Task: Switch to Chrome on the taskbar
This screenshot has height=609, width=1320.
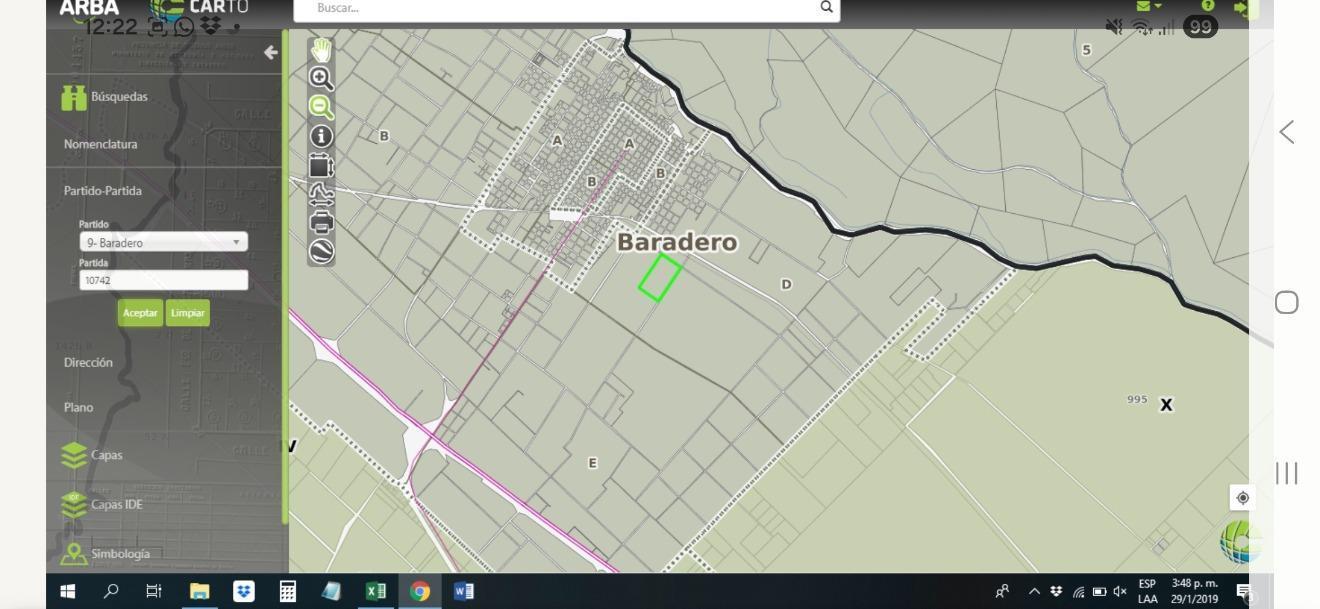Action: tap(420, 591)
